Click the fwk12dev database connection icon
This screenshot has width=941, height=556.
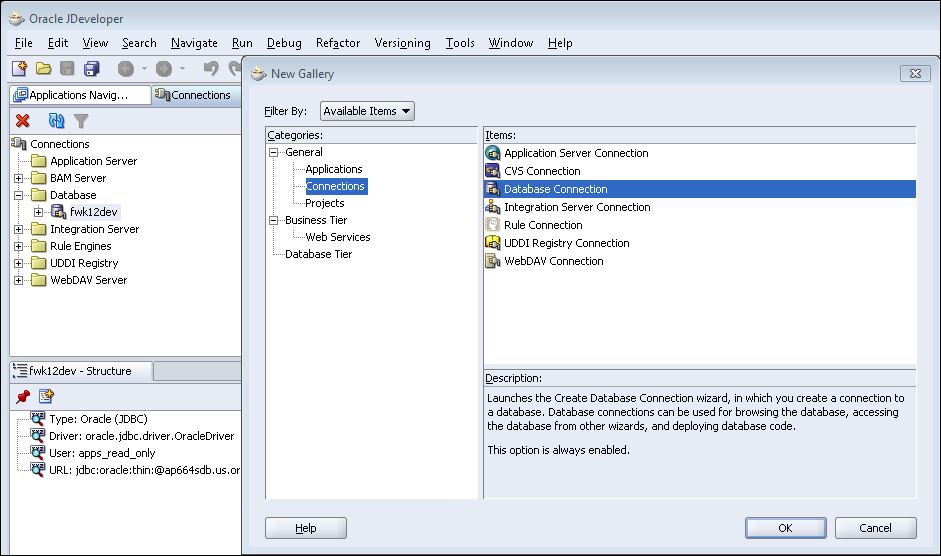tap(58, 211)
